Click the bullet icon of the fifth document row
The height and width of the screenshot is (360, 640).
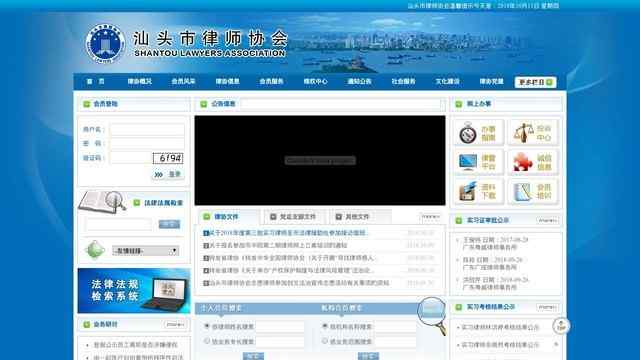(x=206, y=283)
